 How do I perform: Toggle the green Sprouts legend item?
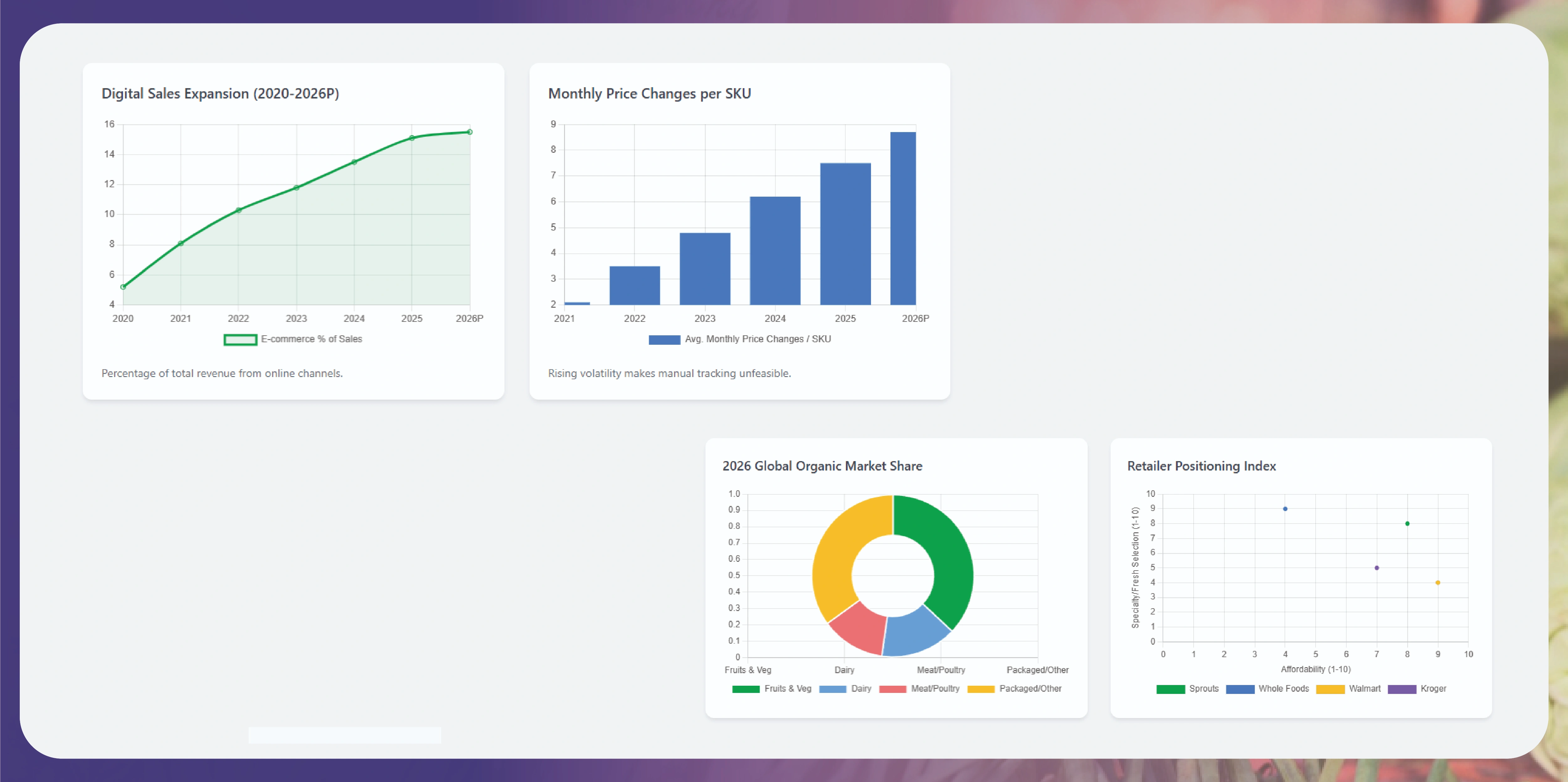tap(1170, 689)
